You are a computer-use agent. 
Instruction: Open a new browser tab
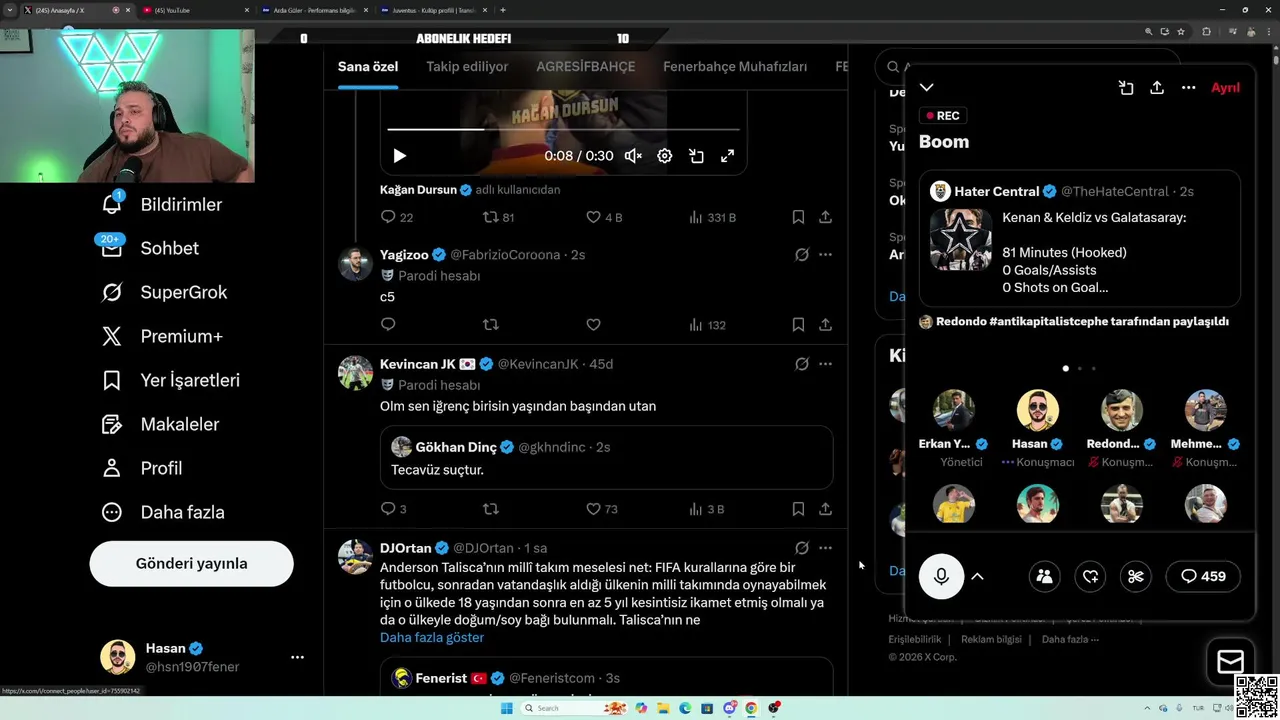pos(503,10)
